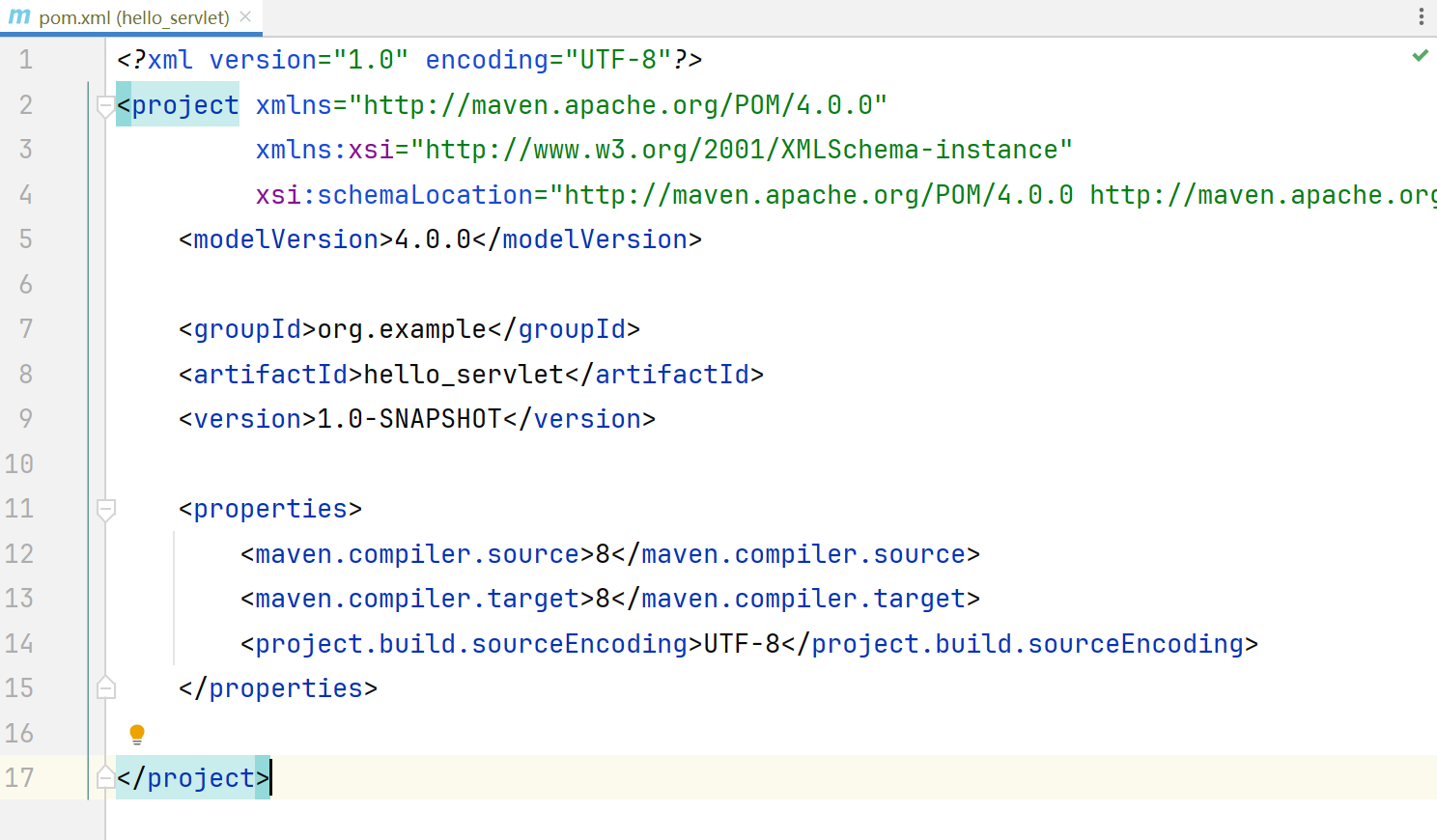Click the encoding="UTF-8" declaration text

click(549, 60)
